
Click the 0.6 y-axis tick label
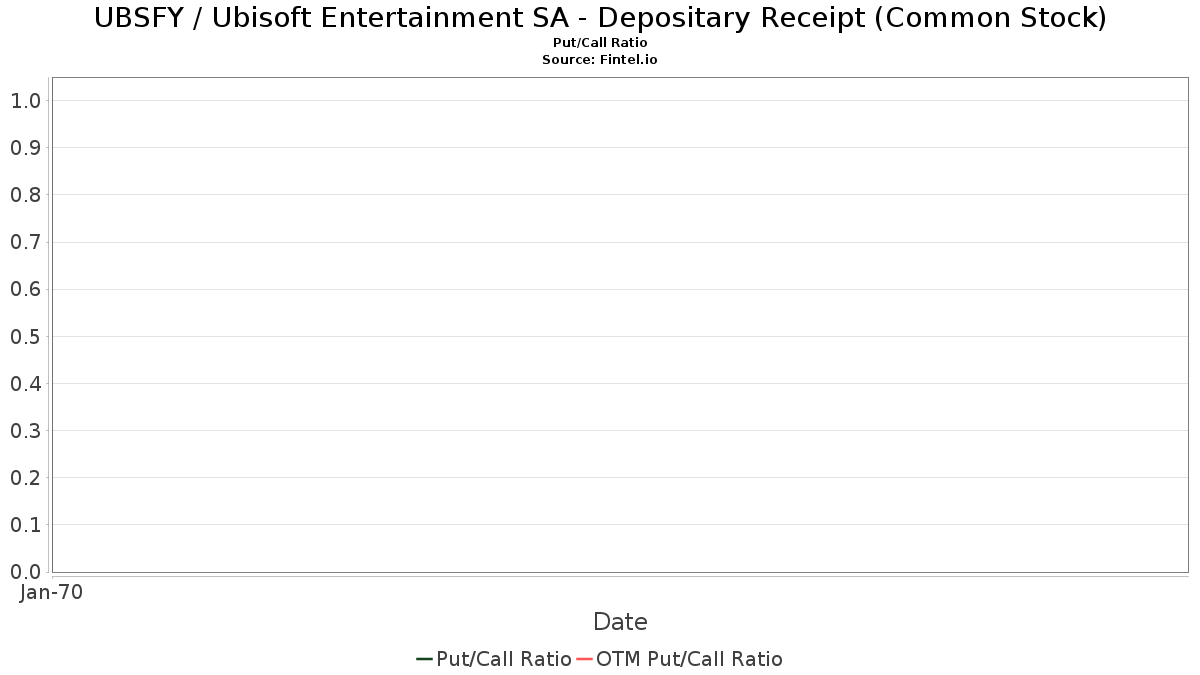coord(25,290)
